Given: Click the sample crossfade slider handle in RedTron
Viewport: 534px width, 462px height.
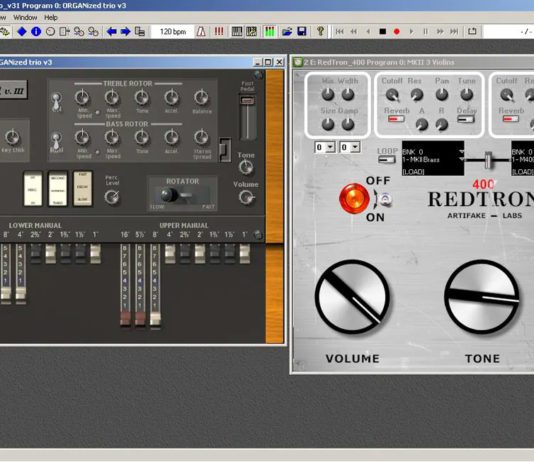Looking at the screenshot, I should [488, 160].
